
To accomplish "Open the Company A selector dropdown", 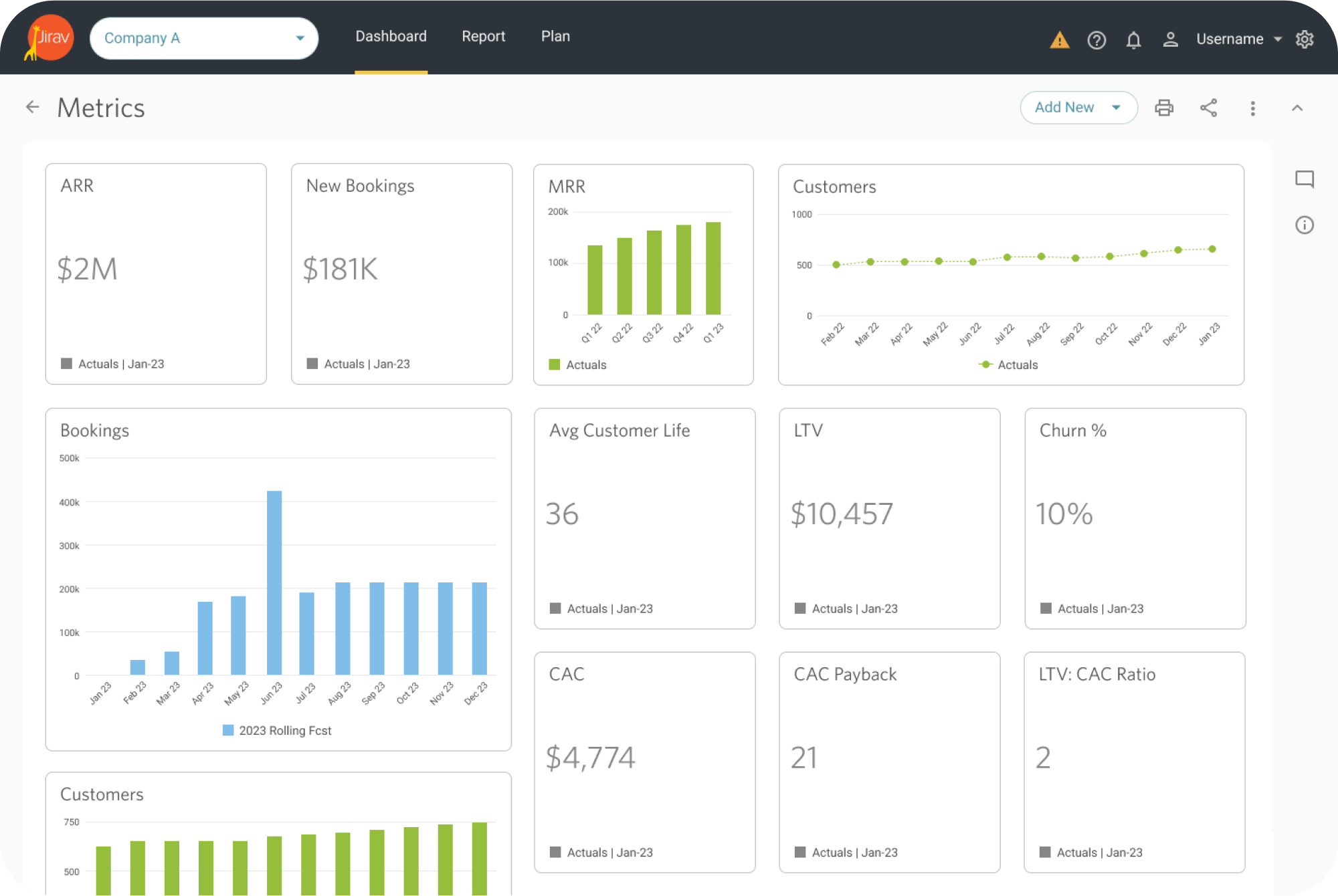I will (203, 38).
